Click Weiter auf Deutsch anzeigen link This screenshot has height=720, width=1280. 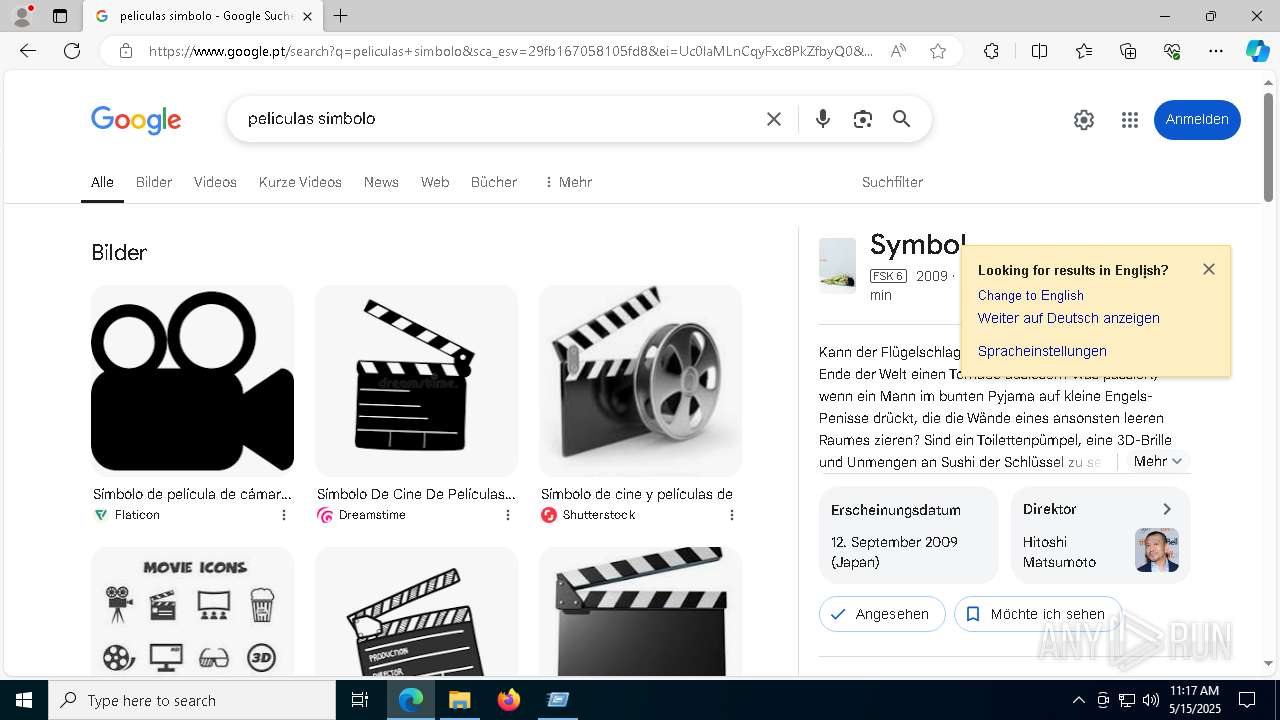point(1069,318)
